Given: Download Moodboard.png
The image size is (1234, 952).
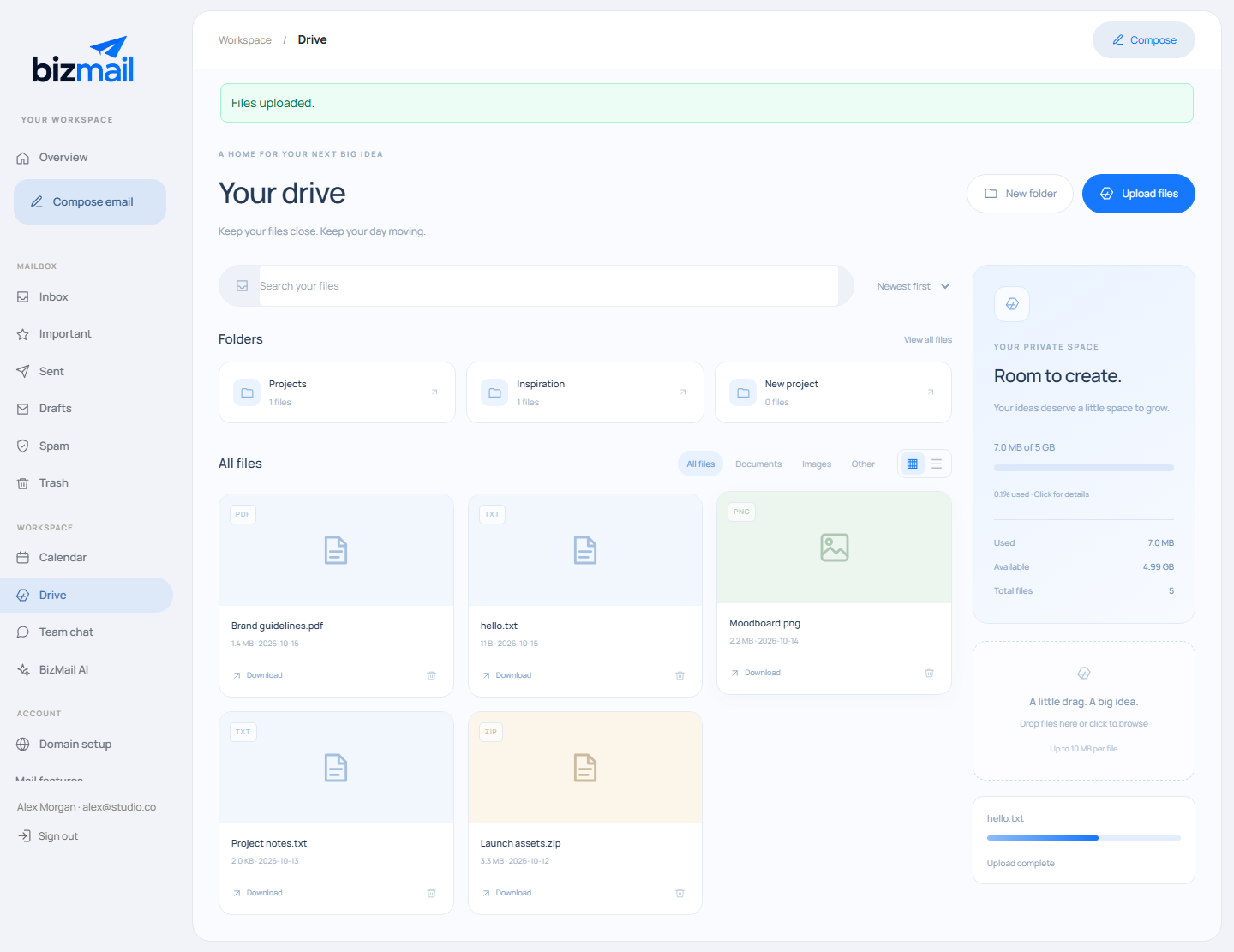Looking at the screenshot, I should coord(755,673).
